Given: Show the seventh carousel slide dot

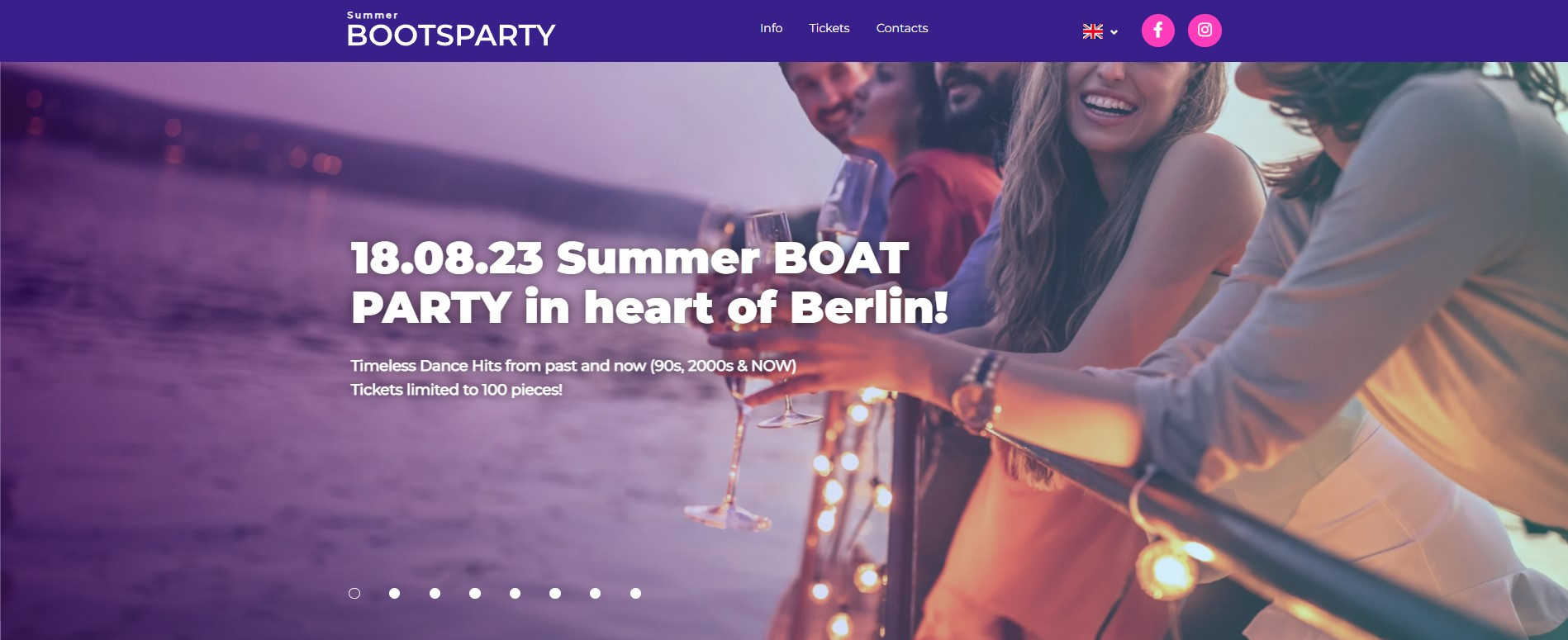Looking at the screenshot, I should [595, 593].
